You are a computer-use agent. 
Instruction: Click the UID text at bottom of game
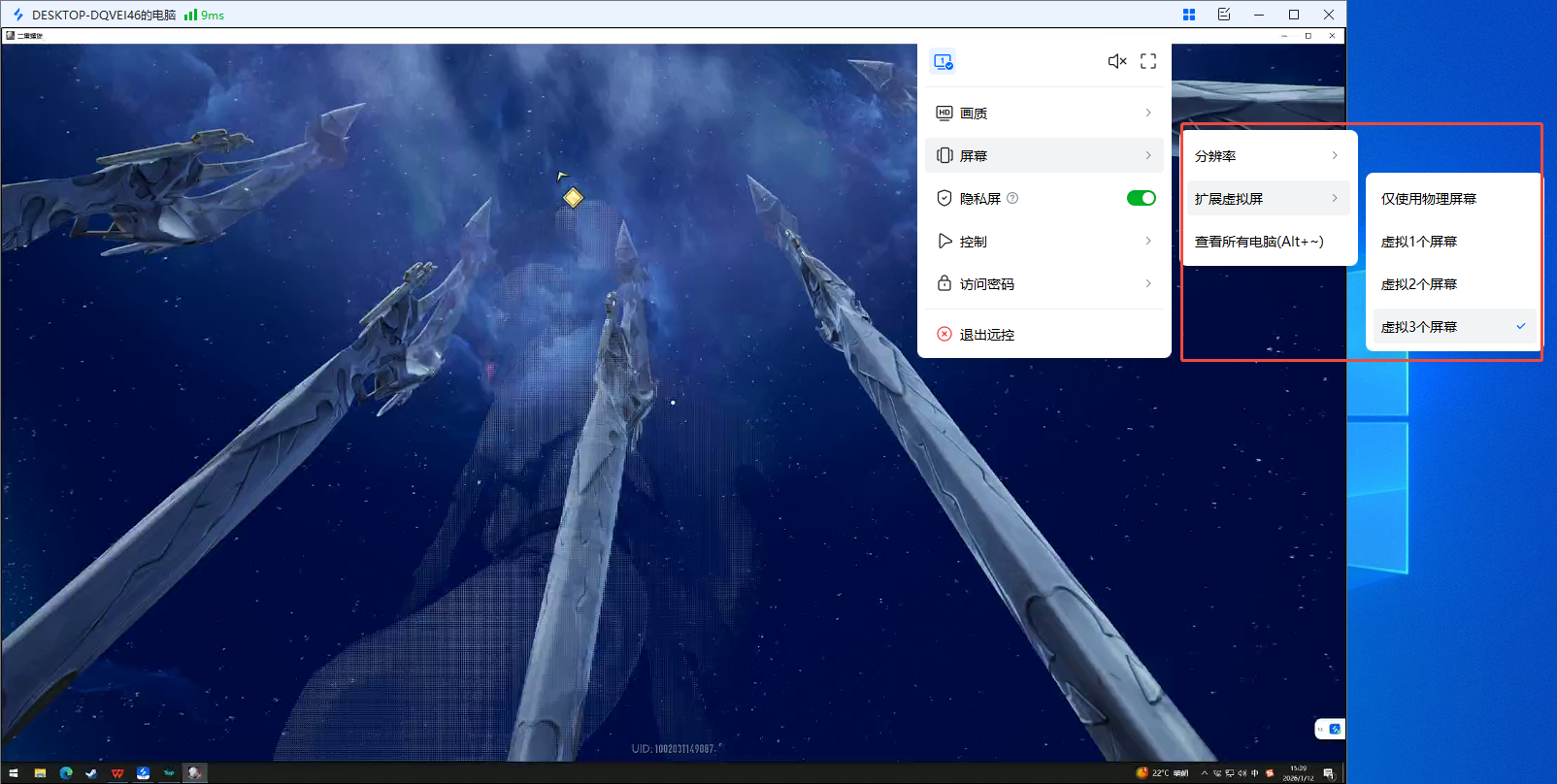tap(674, 748)
